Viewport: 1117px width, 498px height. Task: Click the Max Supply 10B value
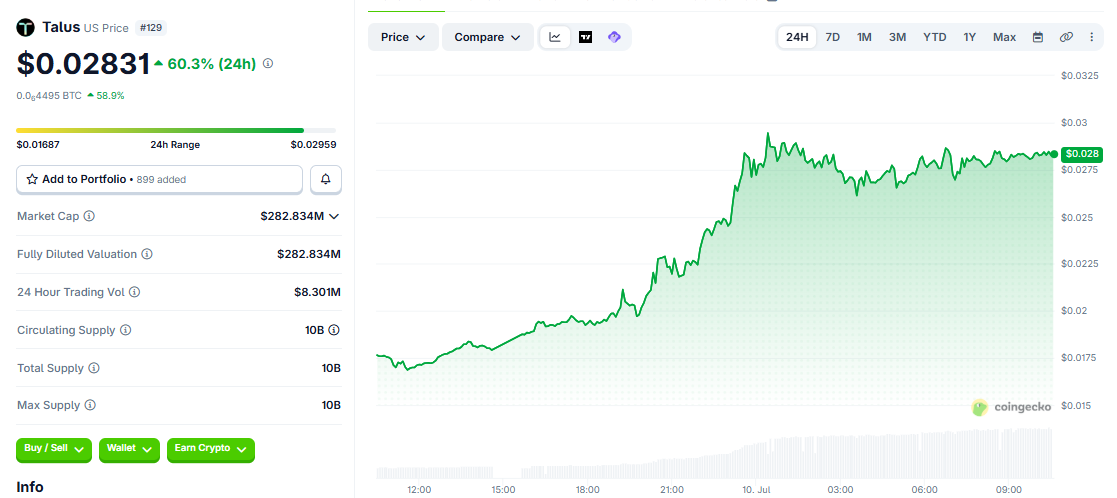coord(331,405)
